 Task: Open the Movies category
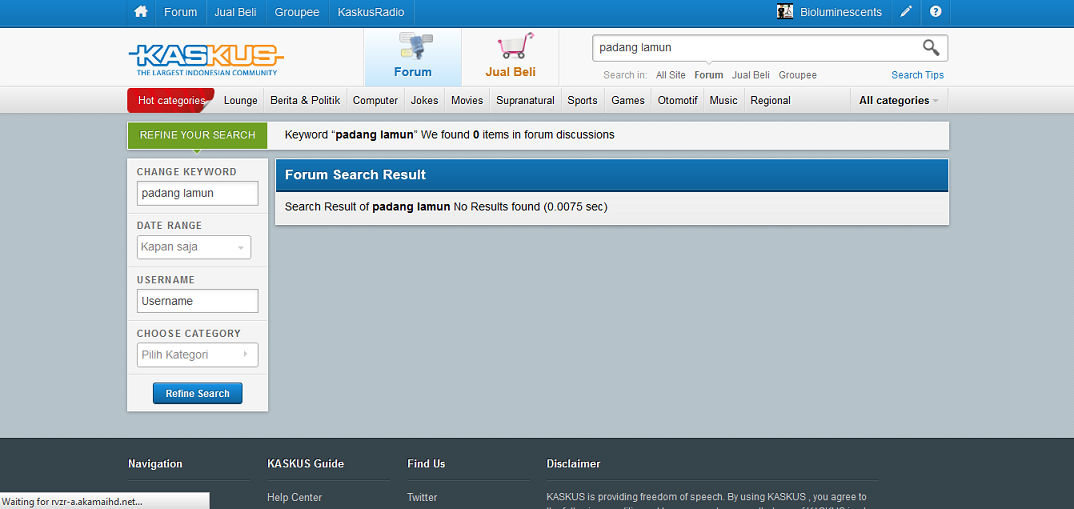click(x=467, y=101)
